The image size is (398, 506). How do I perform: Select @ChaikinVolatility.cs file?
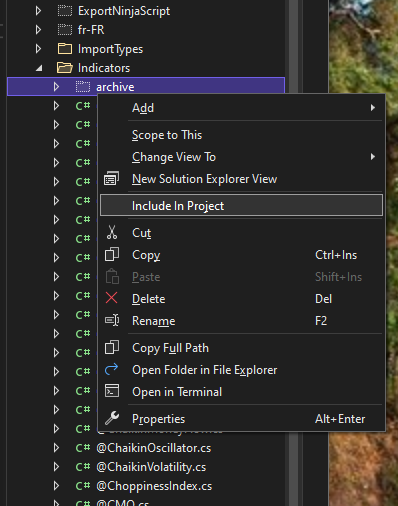pyautogui.click(x=151, y=467)
